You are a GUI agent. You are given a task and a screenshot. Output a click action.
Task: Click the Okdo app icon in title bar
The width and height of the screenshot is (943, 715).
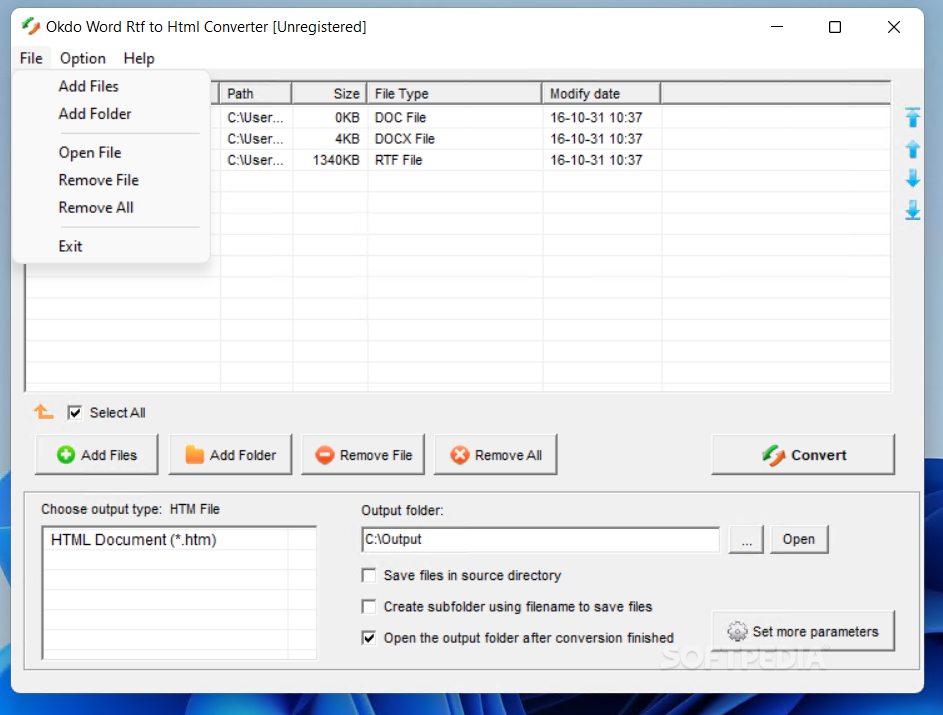coord(31,26)
